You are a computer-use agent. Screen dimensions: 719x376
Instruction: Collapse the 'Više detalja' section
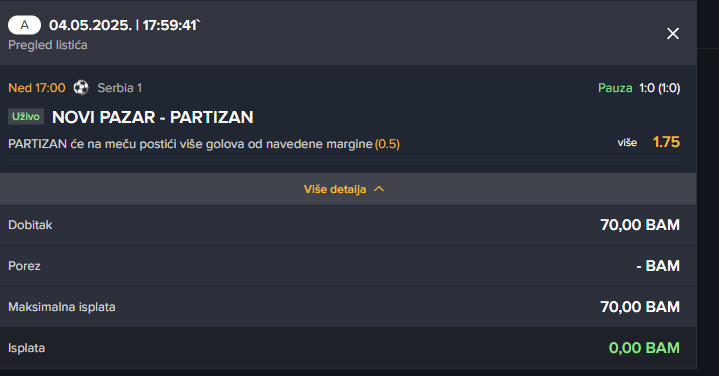point(344,189)
